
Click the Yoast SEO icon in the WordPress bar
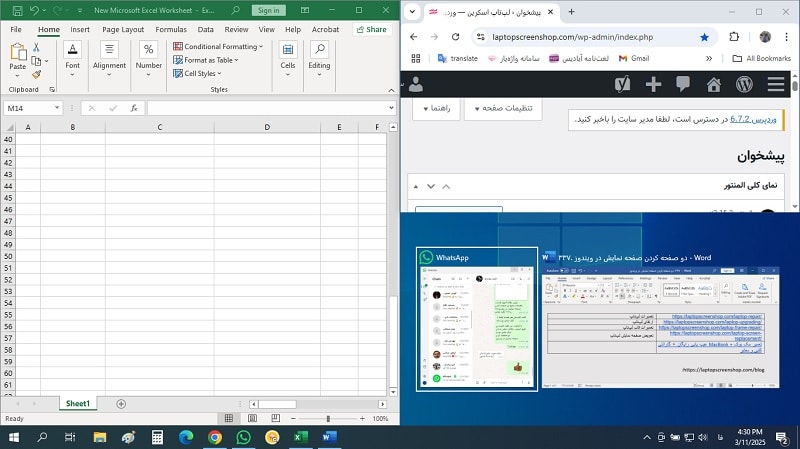click(622, 84)
